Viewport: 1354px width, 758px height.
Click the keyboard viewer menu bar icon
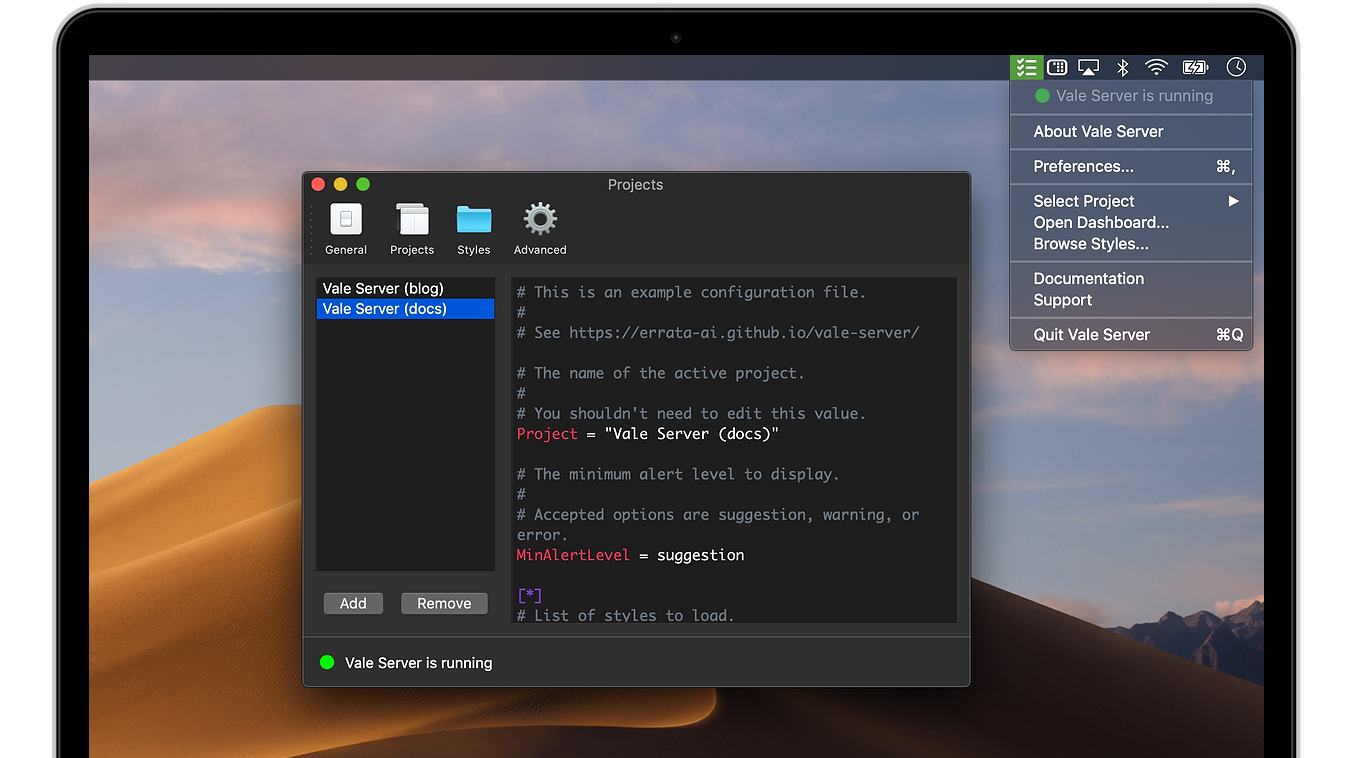[1057, 67]
